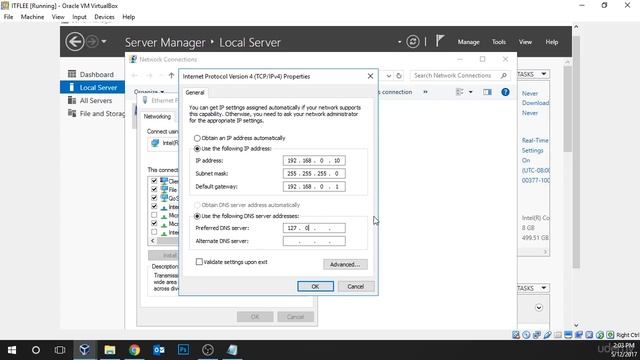
Task: Open Photoshop from the taskbar
Action: click(x=183, y=350)
